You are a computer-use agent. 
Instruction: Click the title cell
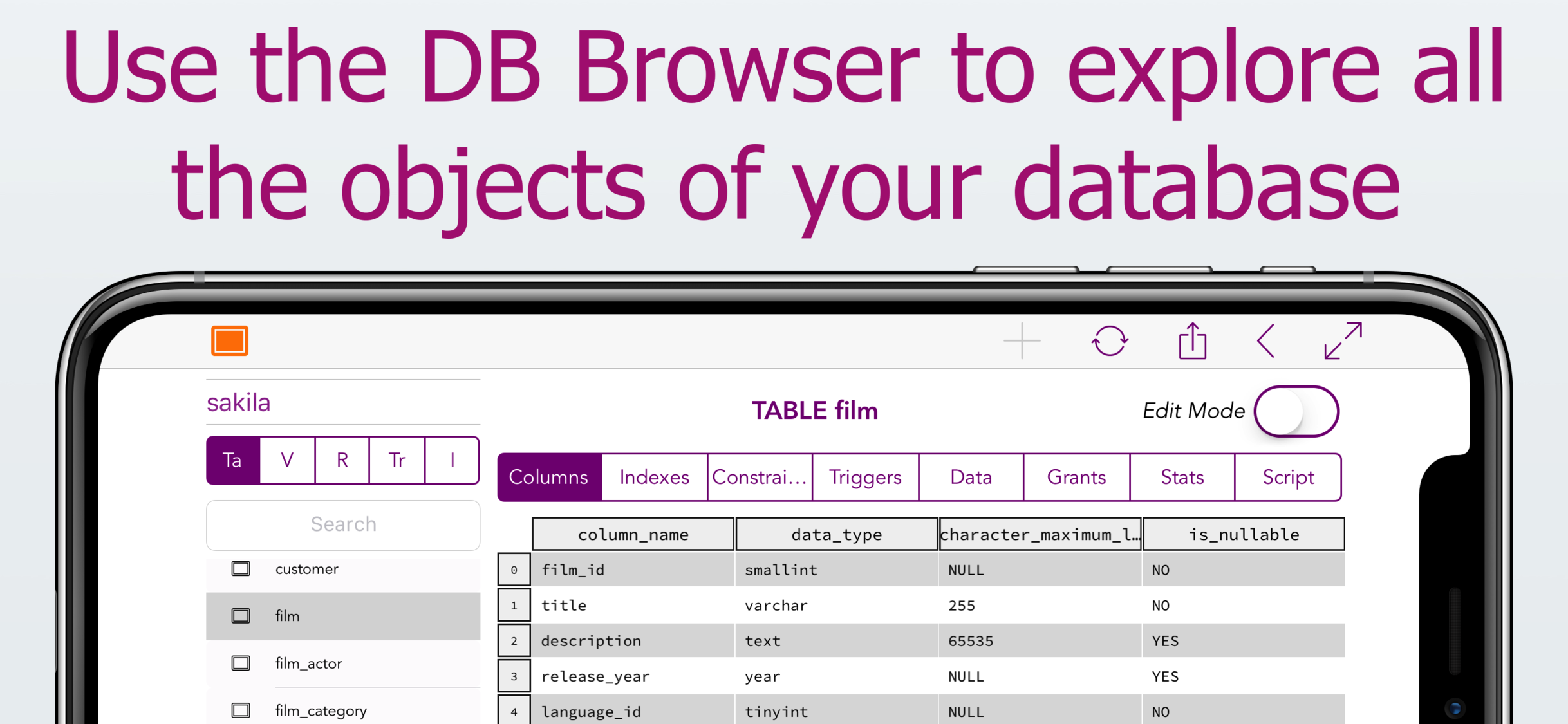click(633, 605)
